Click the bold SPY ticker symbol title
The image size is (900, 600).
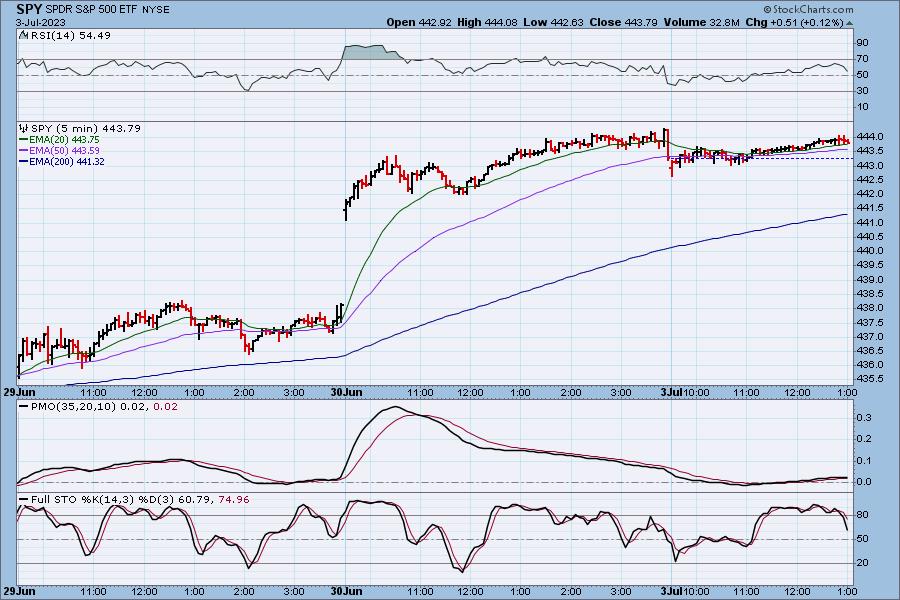coord(29,9)
